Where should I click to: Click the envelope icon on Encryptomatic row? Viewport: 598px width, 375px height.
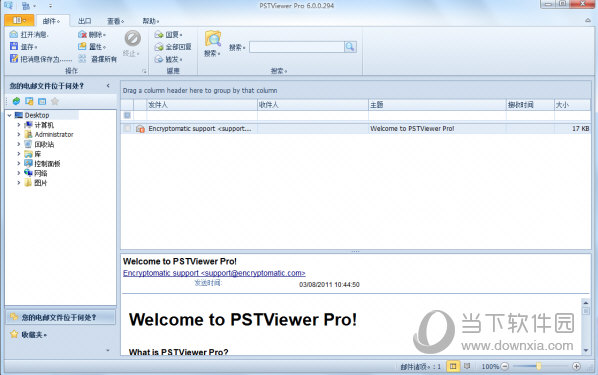point(140,129)
